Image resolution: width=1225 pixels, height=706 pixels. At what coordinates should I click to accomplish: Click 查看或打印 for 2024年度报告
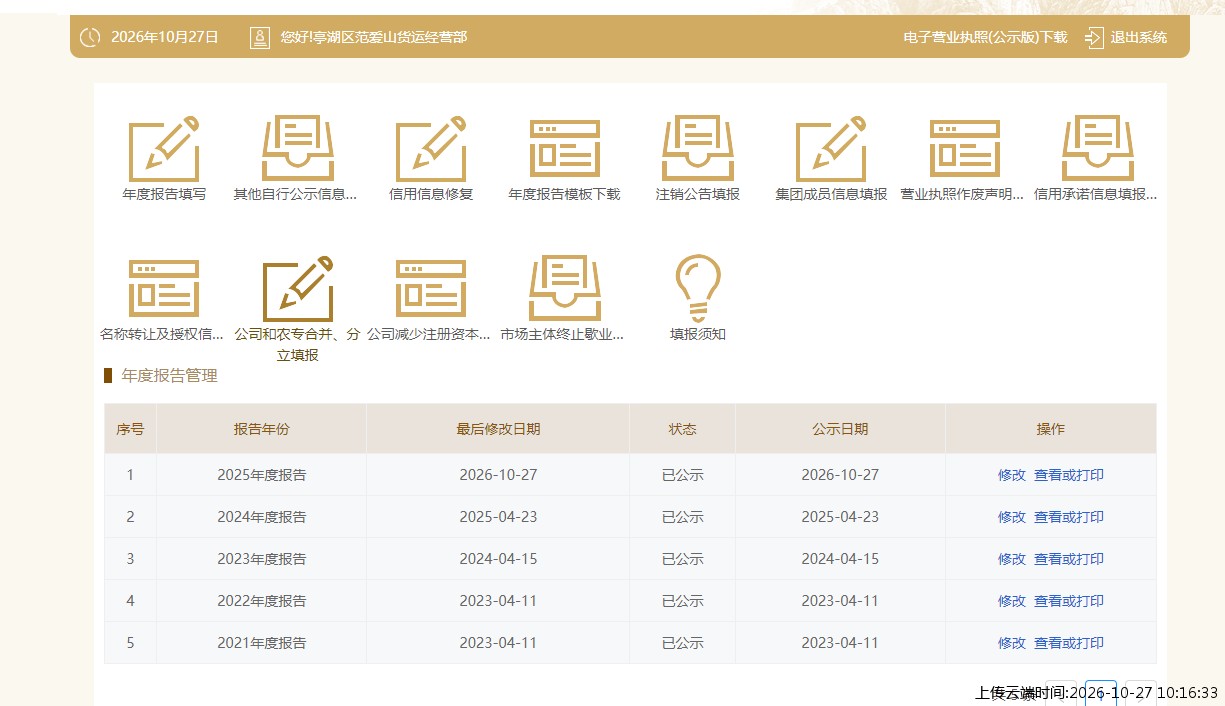[1069, 517]
